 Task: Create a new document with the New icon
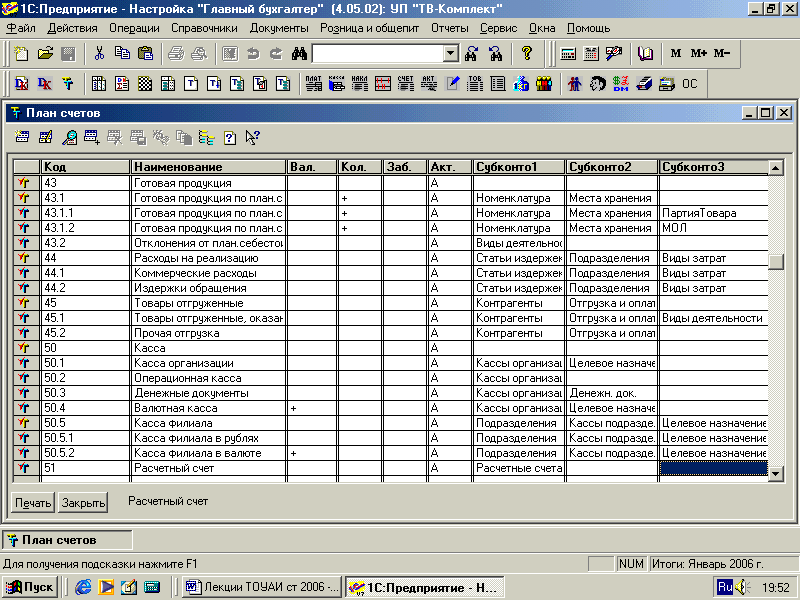(21, 54)
